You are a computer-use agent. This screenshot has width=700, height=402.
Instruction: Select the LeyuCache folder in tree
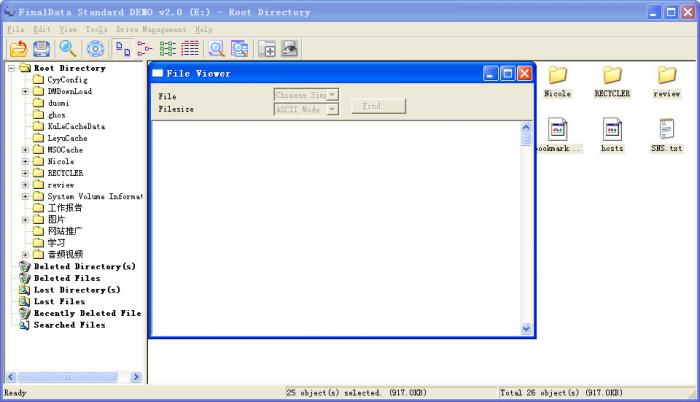pyautogui.click(x=67, y=138)
